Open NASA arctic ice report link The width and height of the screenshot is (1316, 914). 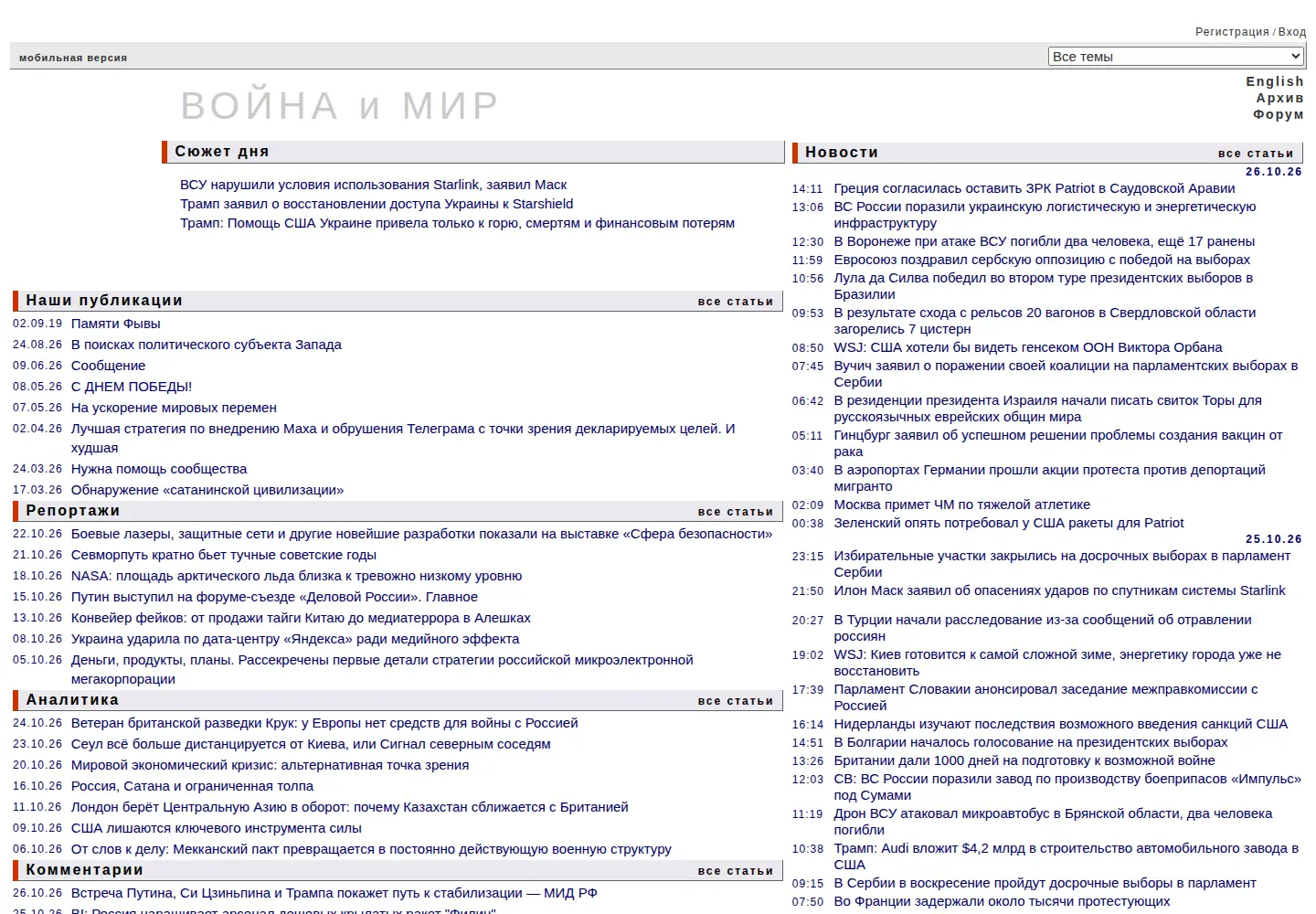[297, 576]
